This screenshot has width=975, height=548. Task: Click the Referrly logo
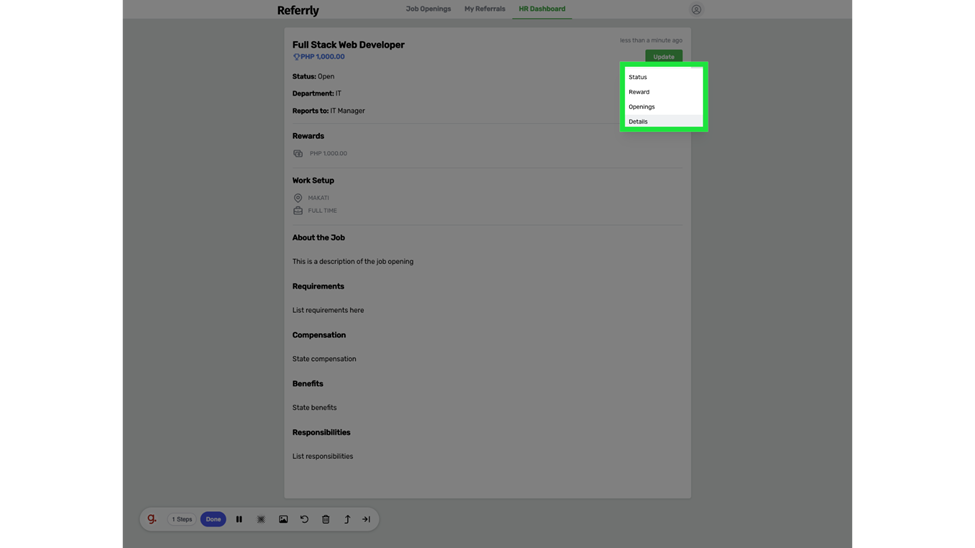[x=298, y=11]
